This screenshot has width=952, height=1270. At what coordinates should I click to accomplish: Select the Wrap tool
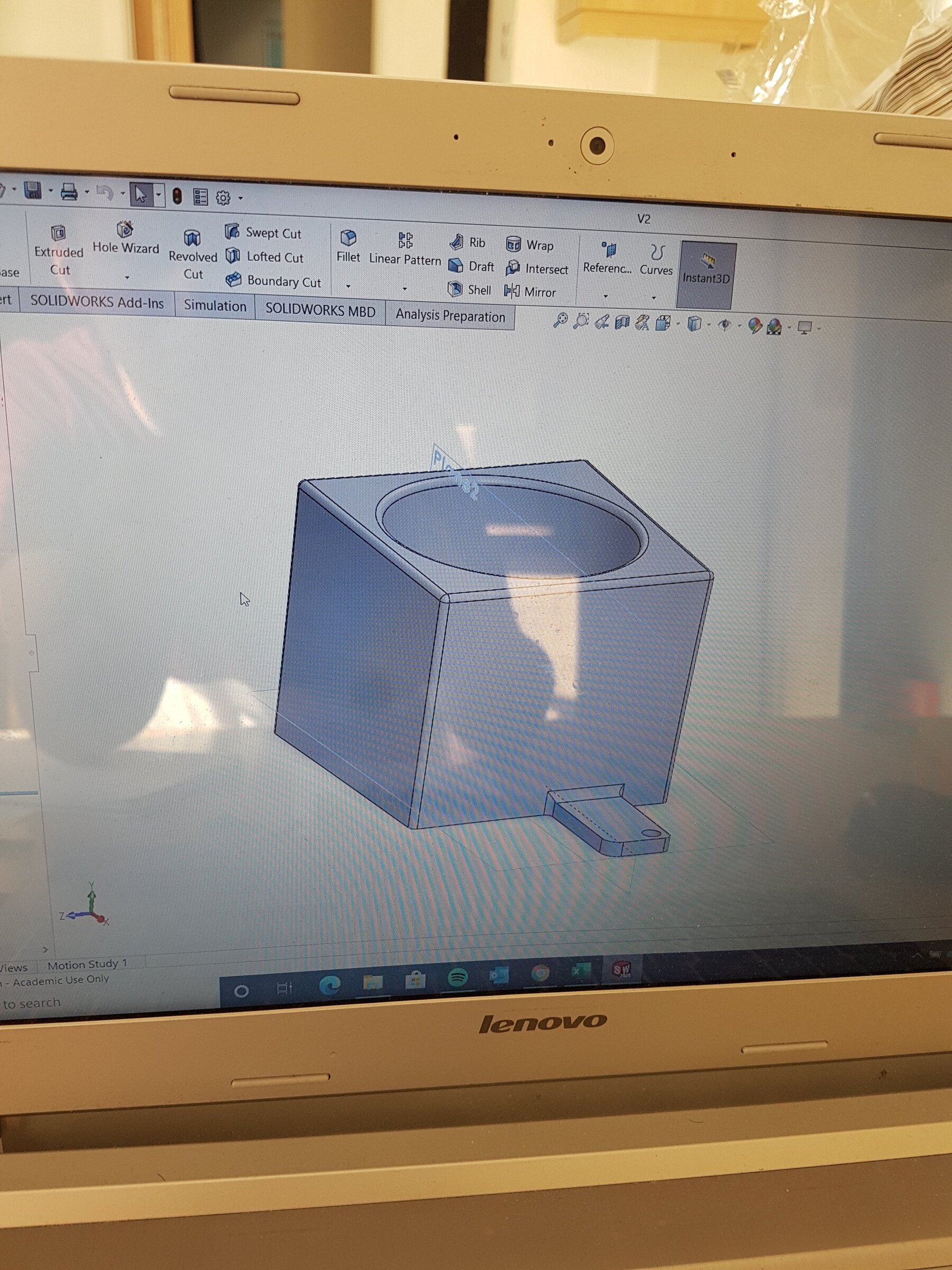click(x=529, y=244)
